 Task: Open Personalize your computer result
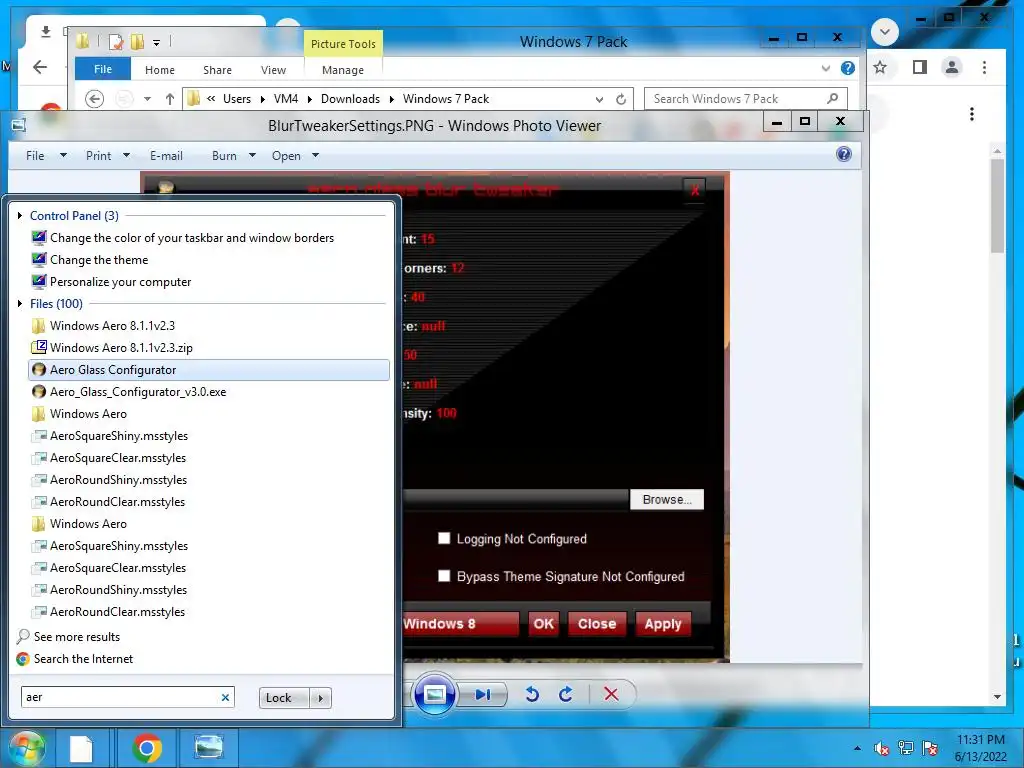111,282
